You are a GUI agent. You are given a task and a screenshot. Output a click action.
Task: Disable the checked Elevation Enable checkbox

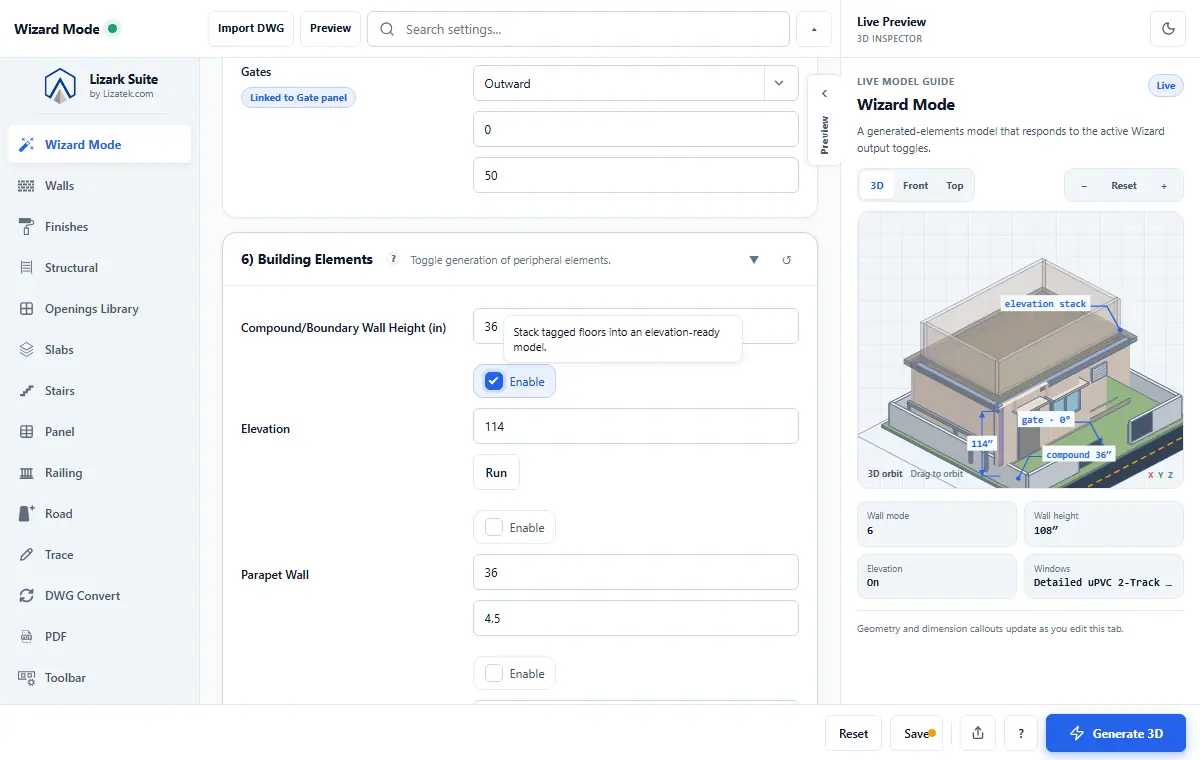(494, 381)
